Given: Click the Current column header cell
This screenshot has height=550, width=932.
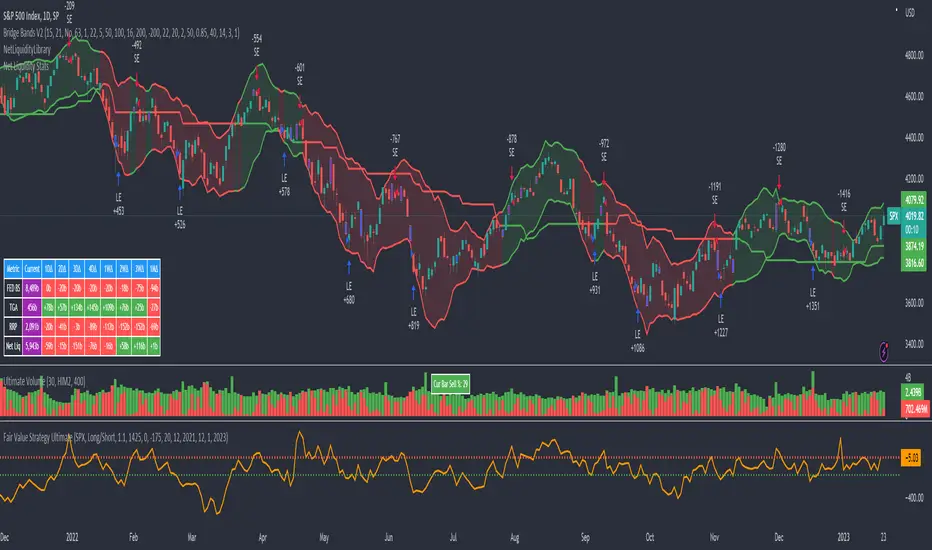Looking at the screenshot, I should (32, 269).
